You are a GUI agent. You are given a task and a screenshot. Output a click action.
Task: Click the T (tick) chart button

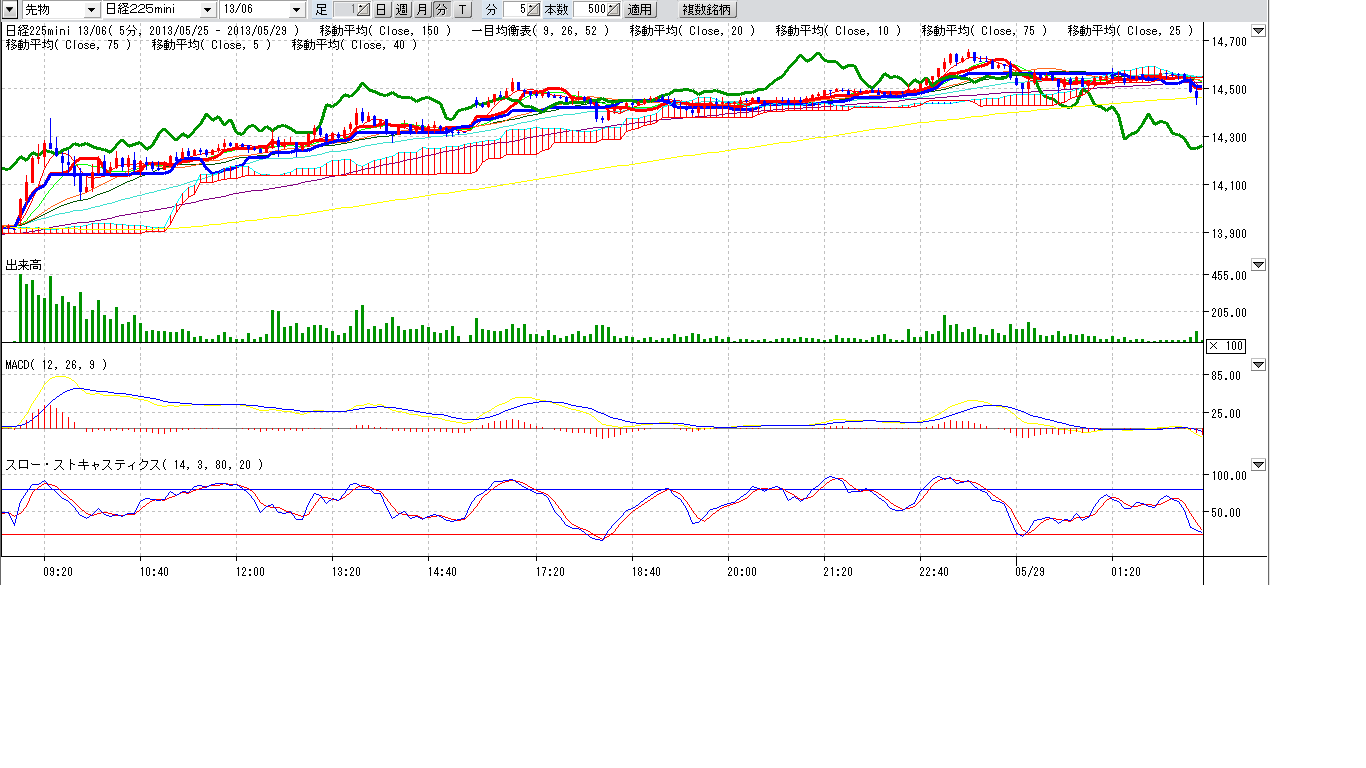(462, 9)
